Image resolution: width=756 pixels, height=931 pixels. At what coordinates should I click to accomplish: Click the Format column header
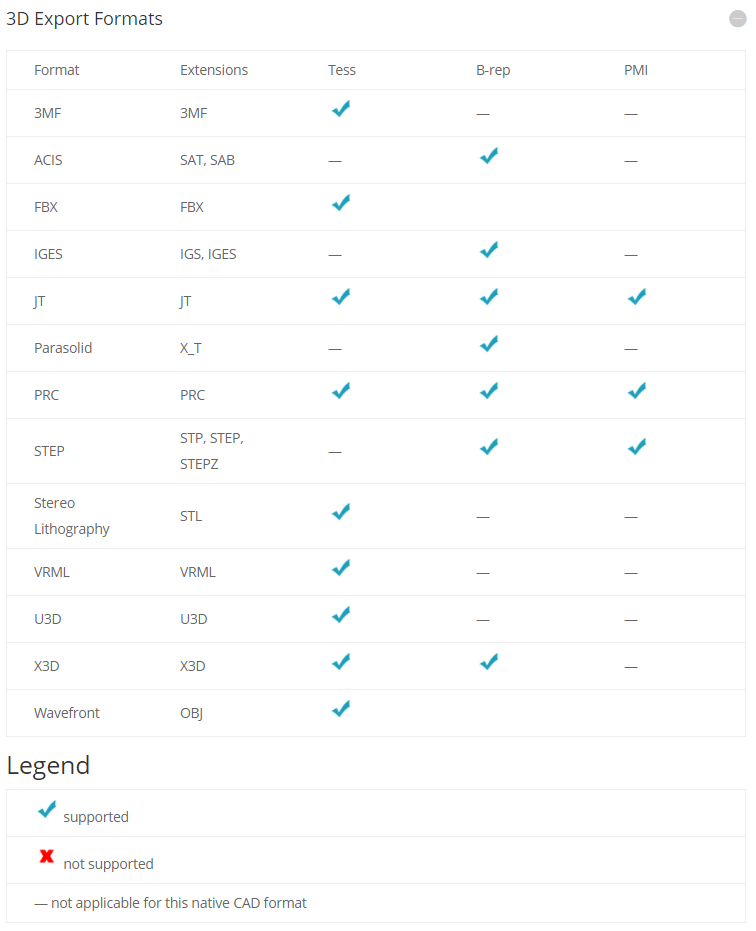57,70
